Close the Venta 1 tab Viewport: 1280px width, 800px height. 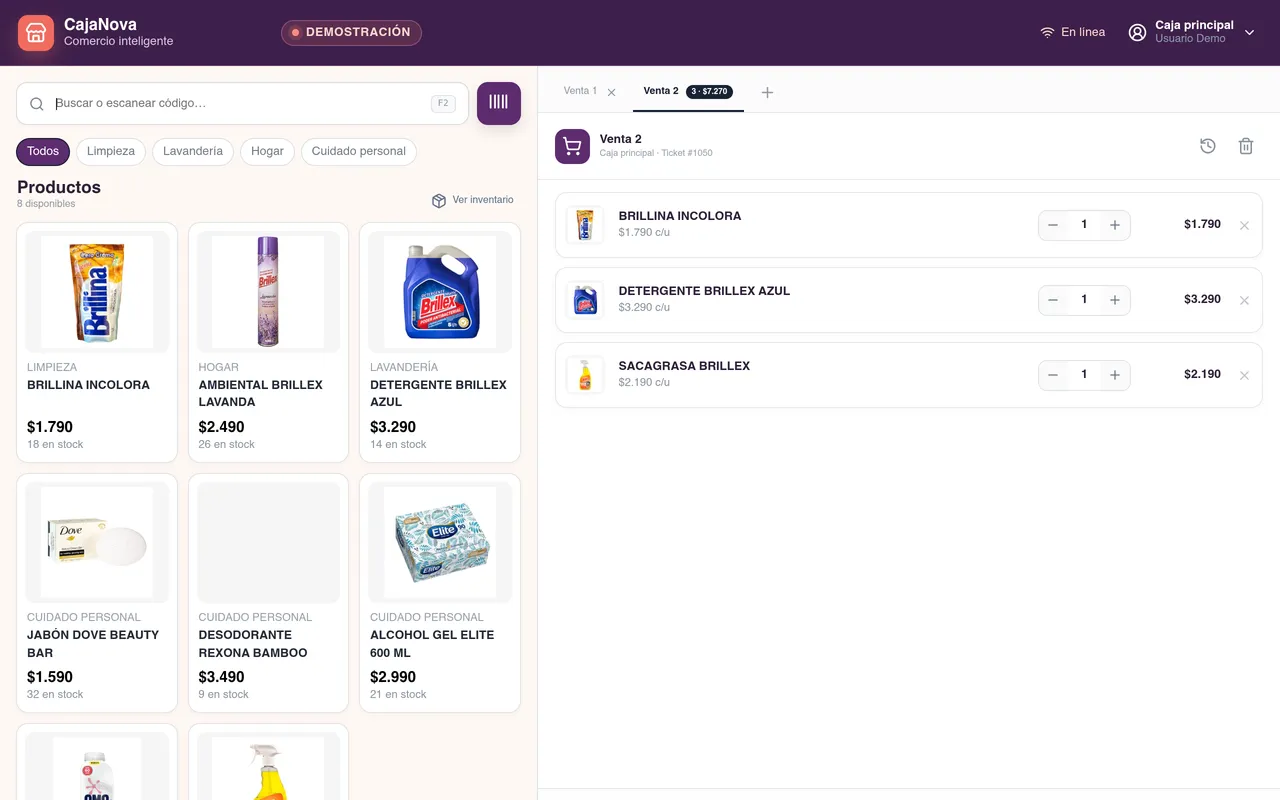coord(611,92)
